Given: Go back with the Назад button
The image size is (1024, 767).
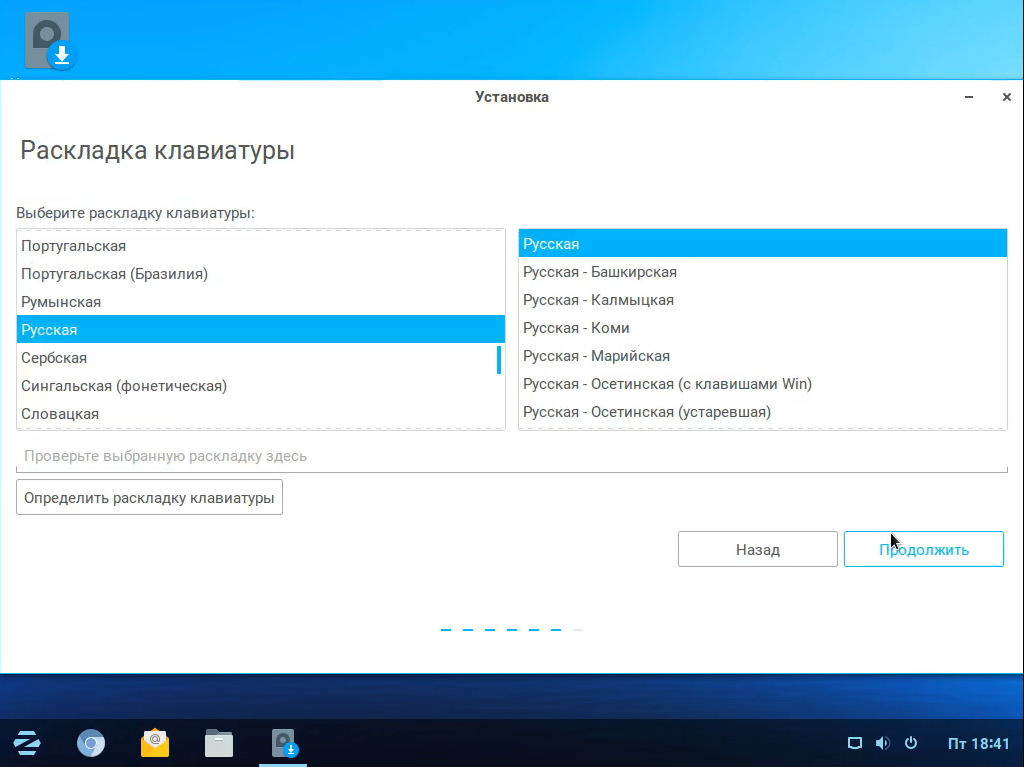Looking at the screenshot, I should [x=757, y=549].
